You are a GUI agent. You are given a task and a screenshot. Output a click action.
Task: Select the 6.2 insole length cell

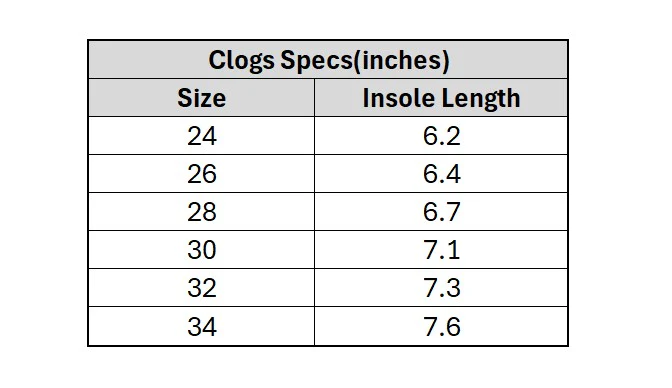tap(441, 136)
